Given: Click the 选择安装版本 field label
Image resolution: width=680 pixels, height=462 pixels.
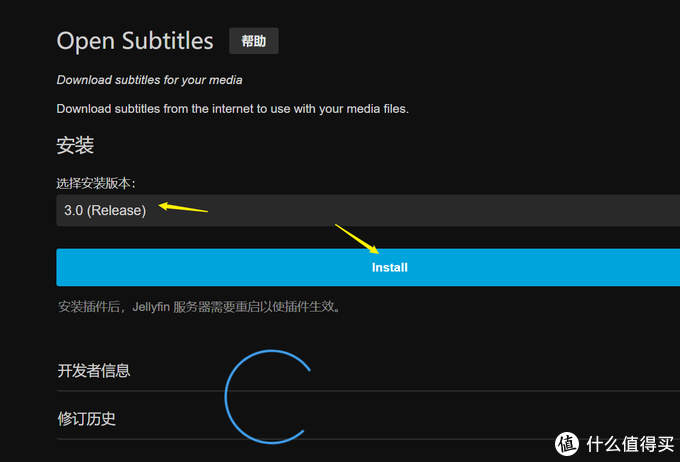Looking at the screenshot, I should [x=96, y=183].
